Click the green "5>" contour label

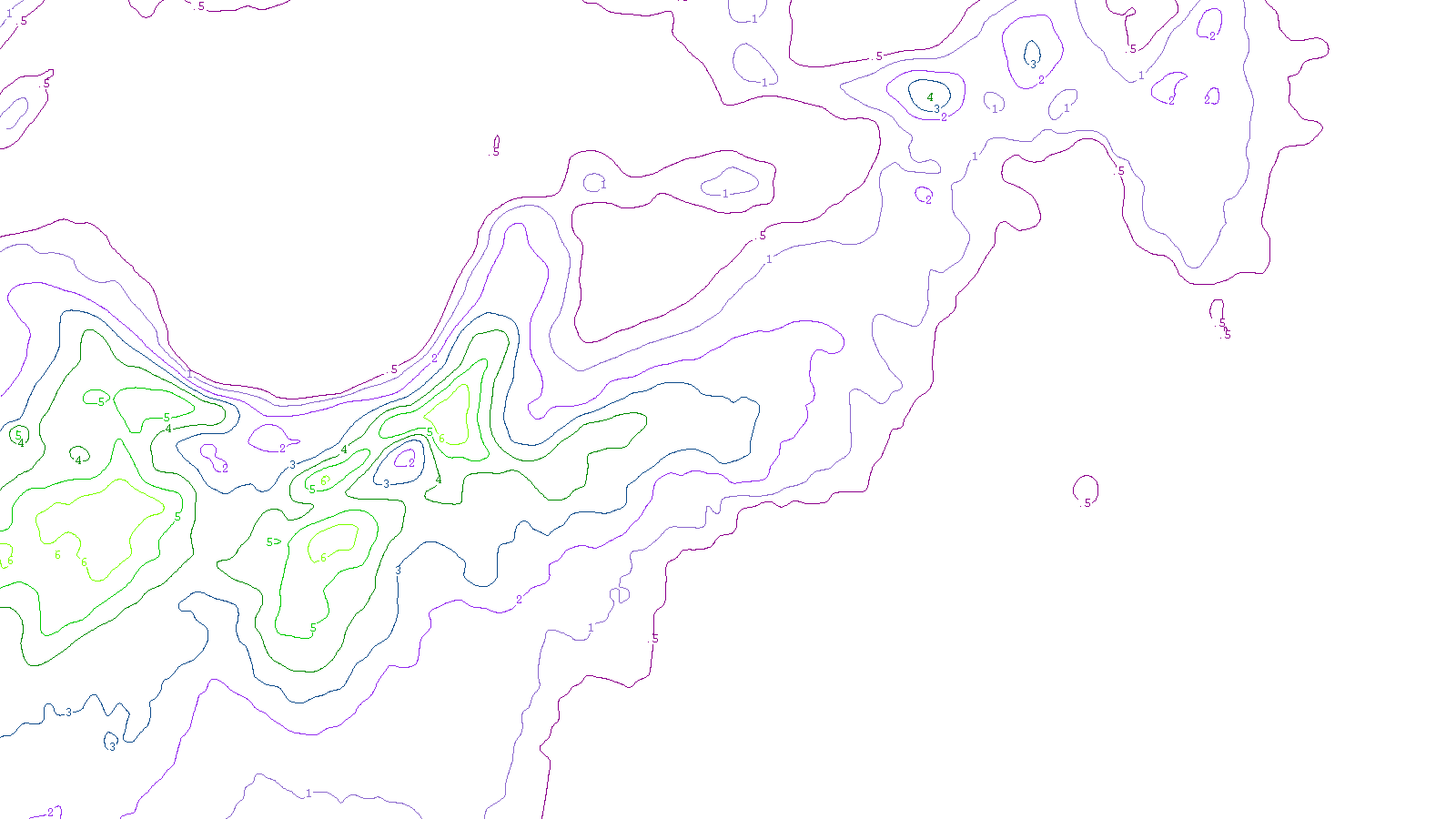(x=273, y=542)
